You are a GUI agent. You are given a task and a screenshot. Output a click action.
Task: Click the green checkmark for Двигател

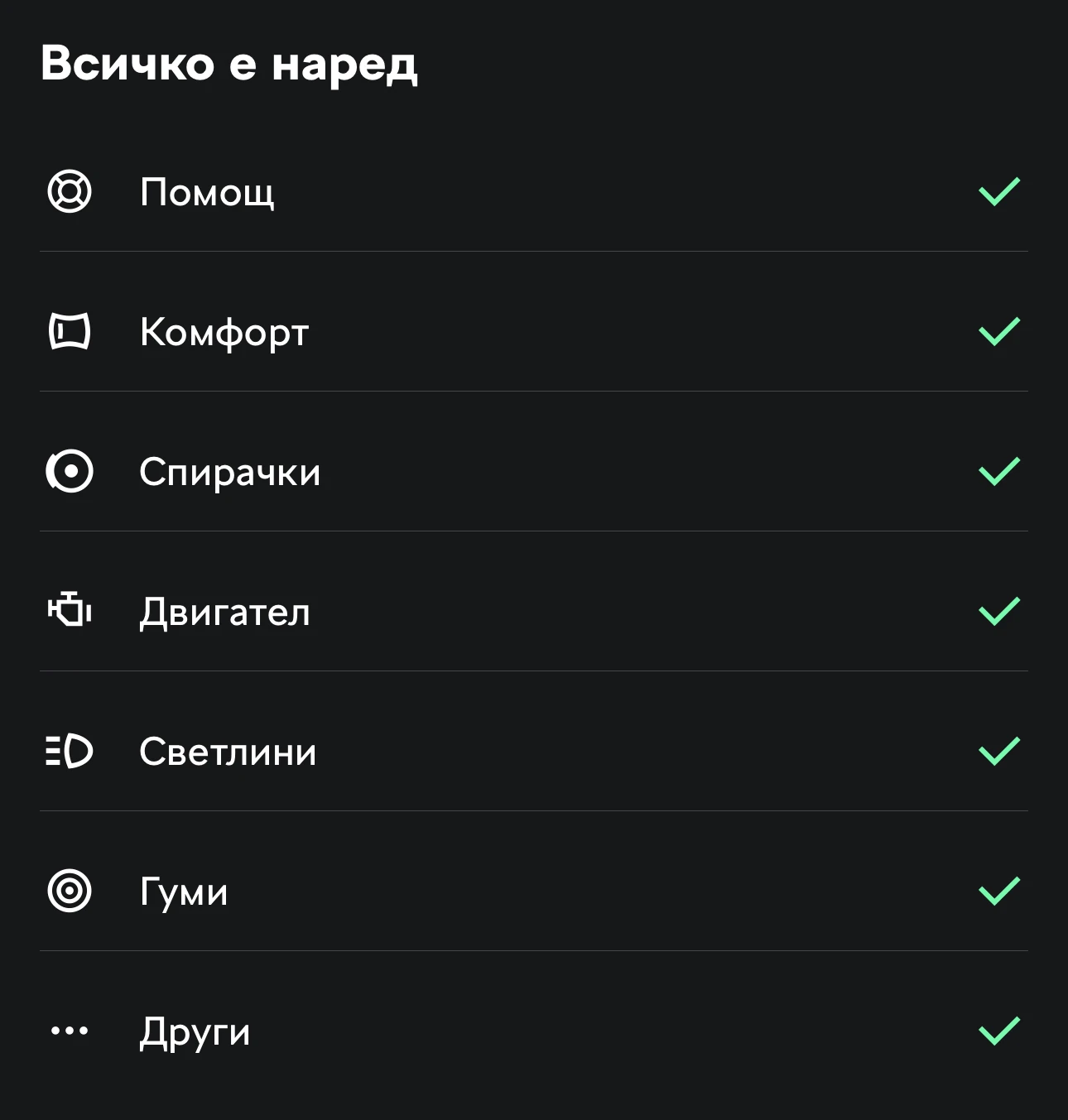999,612
